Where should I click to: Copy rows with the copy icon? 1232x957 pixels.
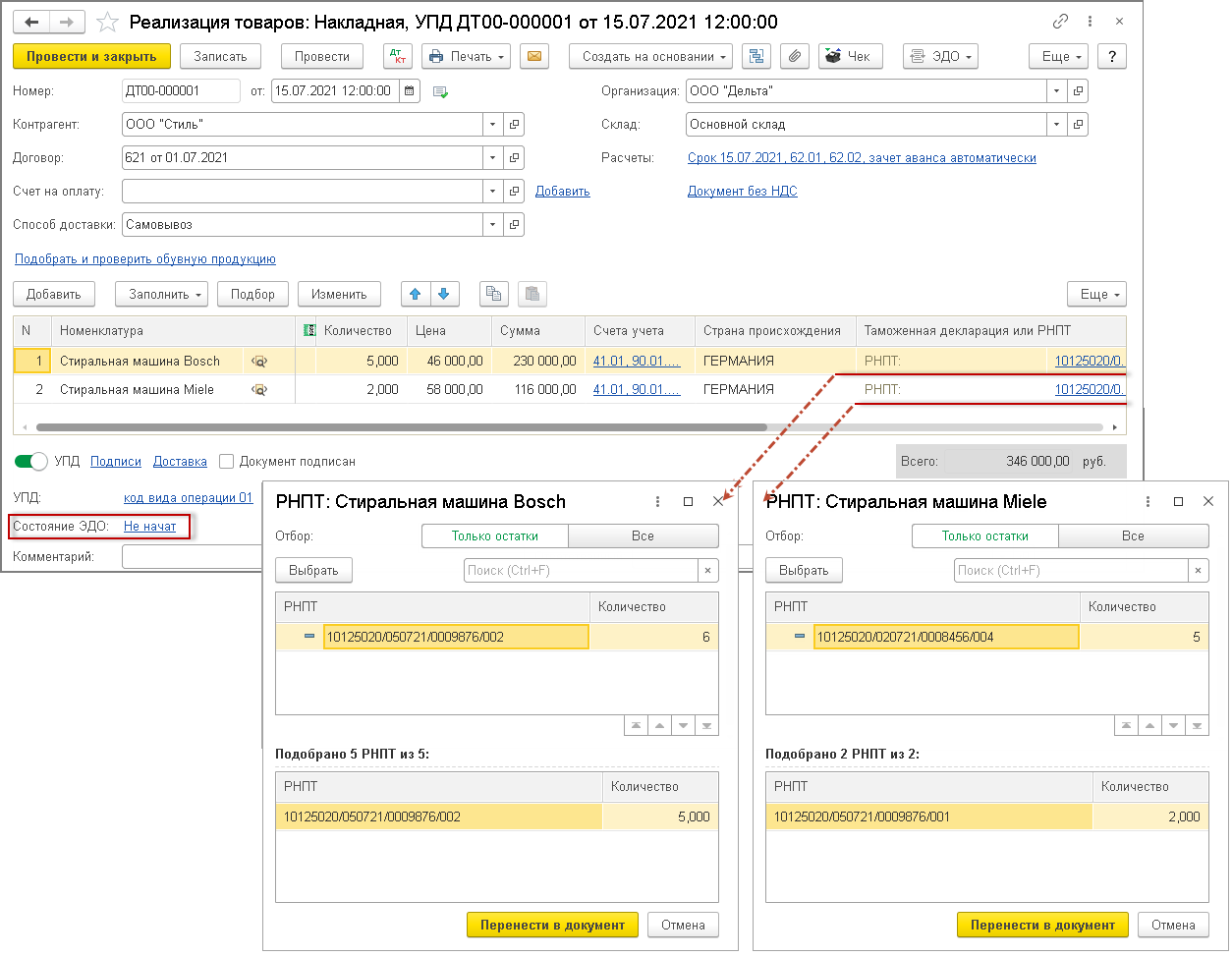click(x=494, y=294)
